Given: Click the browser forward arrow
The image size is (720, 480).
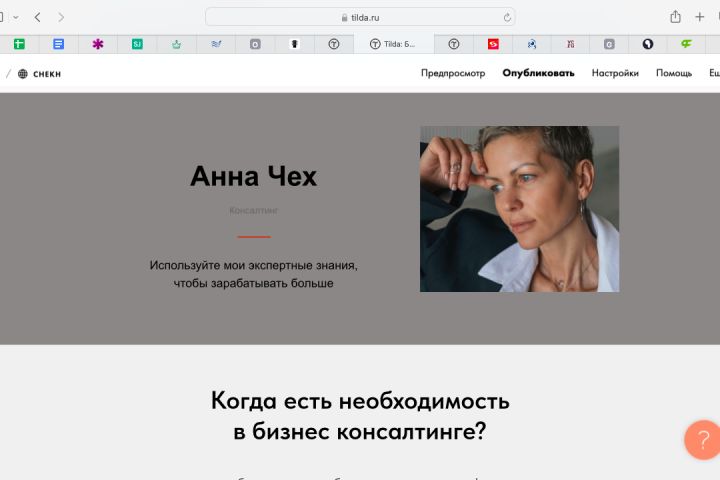Looking at the screenshot, I should click(x=61, y=17).
